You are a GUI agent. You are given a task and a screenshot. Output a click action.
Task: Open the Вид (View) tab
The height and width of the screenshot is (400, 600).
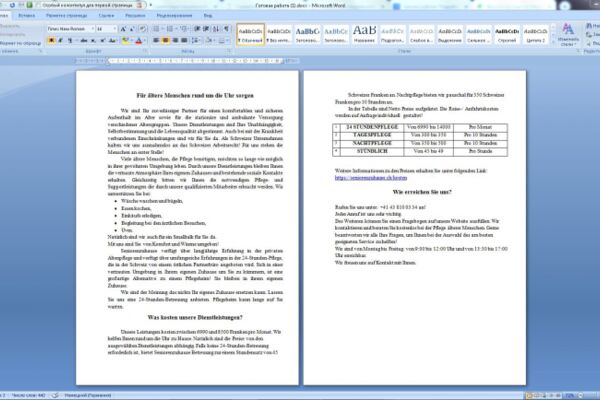(208, 16)
